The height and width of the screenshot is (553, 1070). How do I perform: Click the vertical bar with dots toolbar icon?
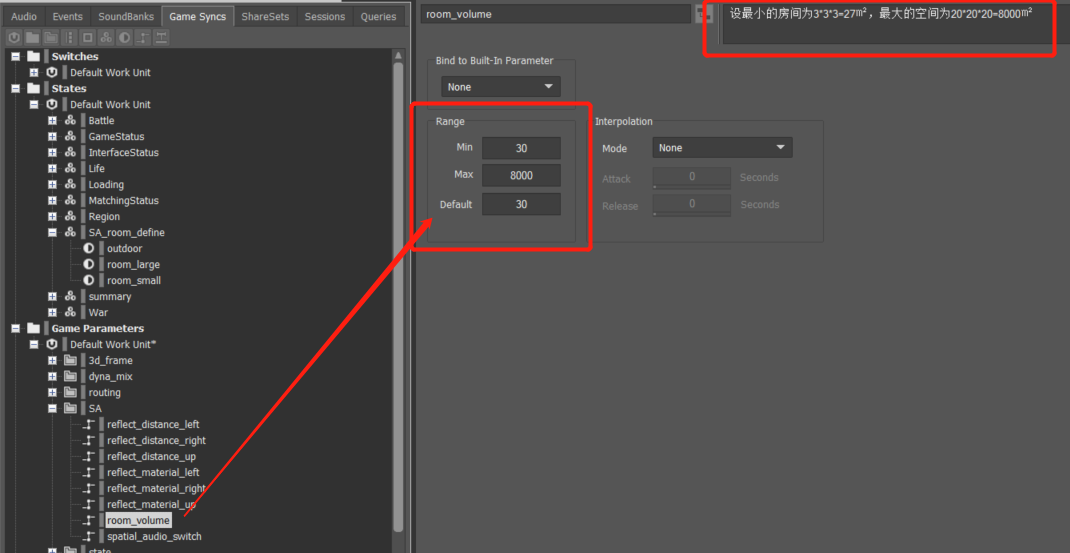(69, 38)
